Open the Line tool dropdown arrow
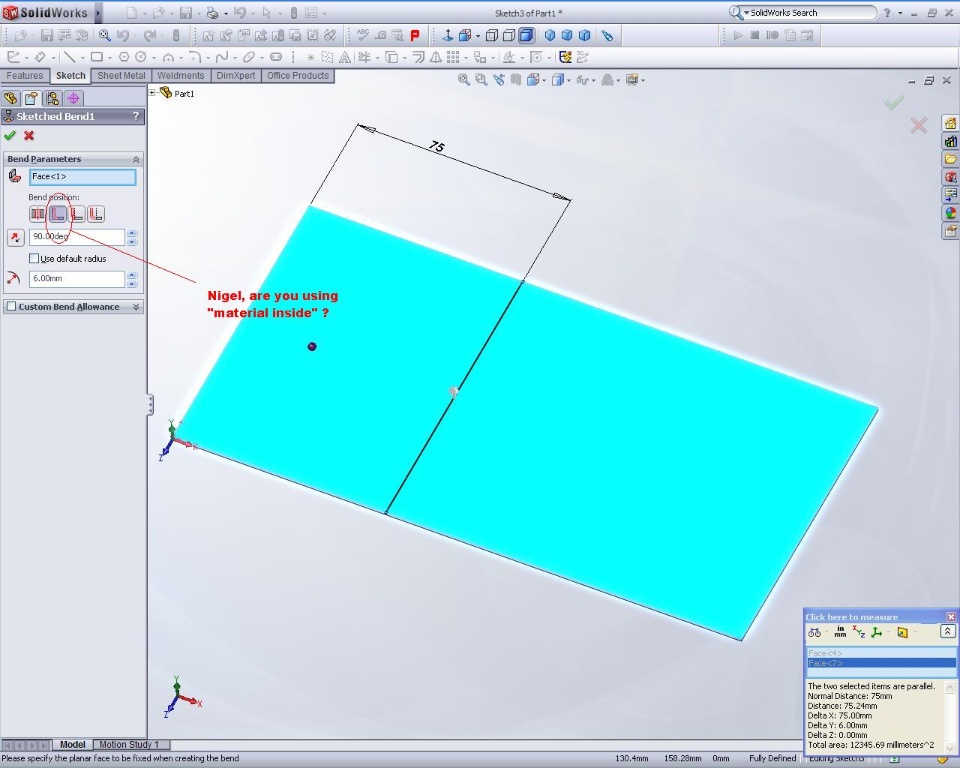 83,58
